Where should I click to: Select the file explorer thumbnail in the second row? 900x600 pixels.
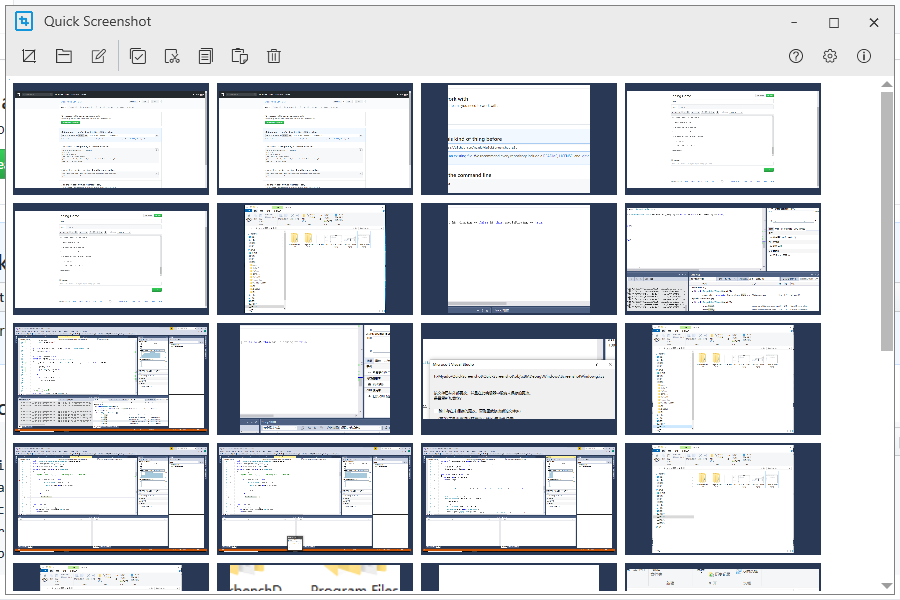click(x=315, y=259)
